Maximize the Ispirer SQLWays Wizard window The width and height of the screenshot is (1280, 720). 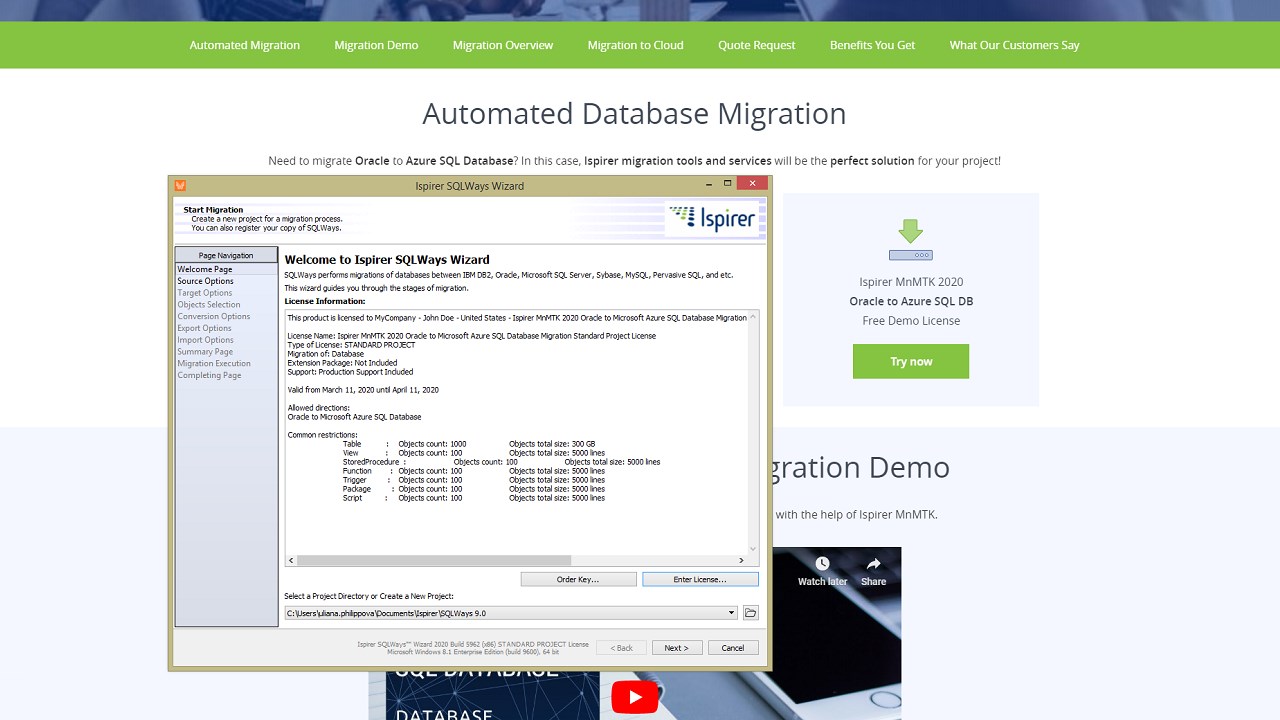[x=727, y=184]
